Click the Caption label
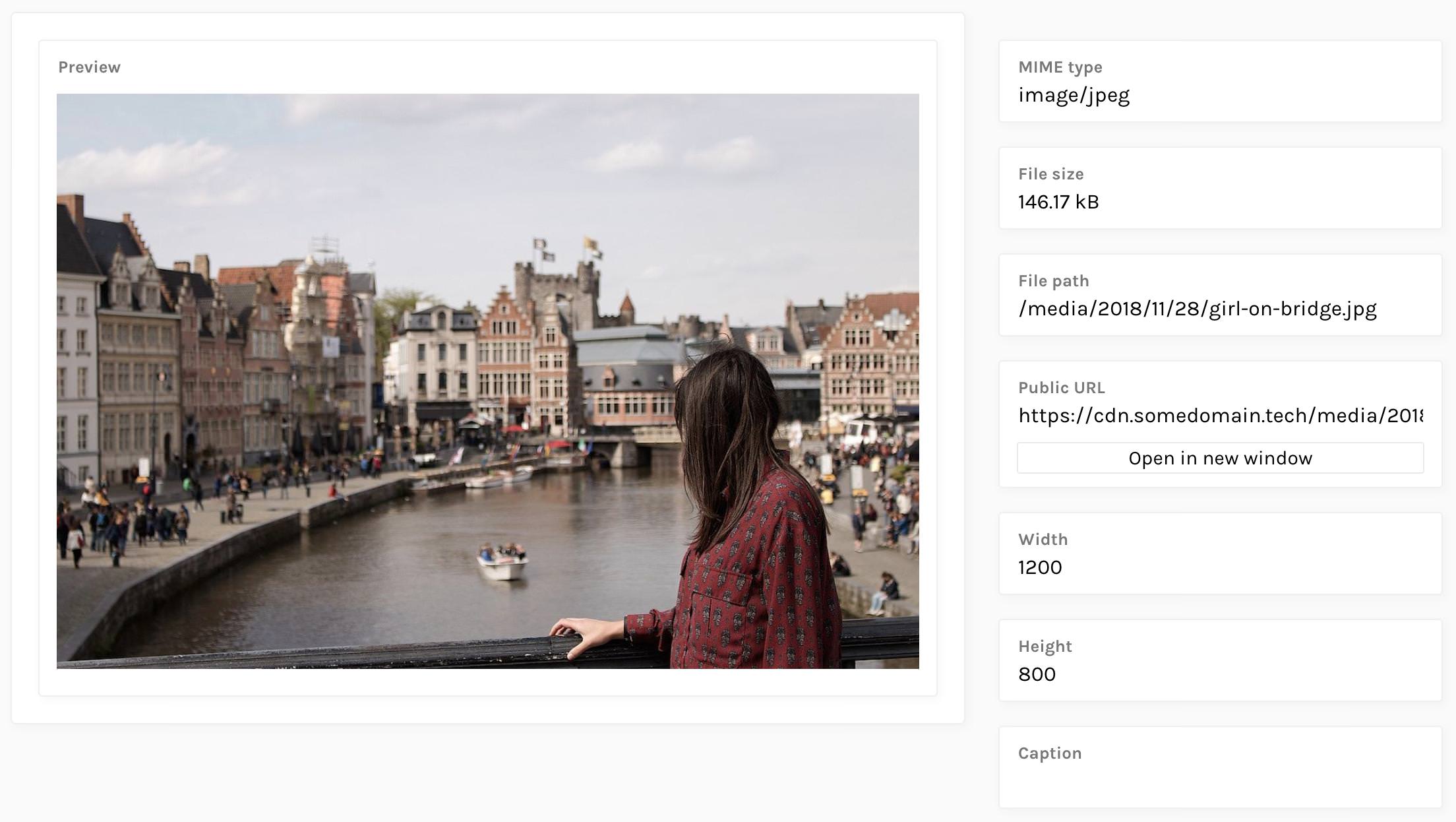The width and height of the screenshot is (1456, 822). click(x=1050, y=753)
